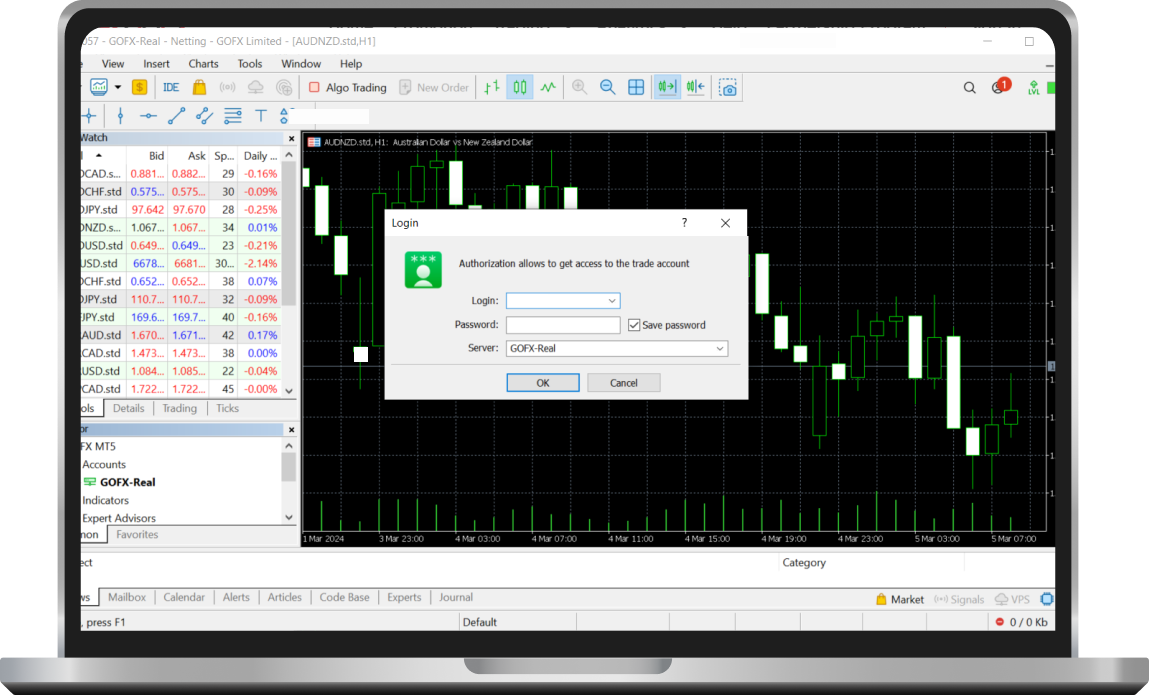Select the vertical line drawing tool

coord(120,116)
